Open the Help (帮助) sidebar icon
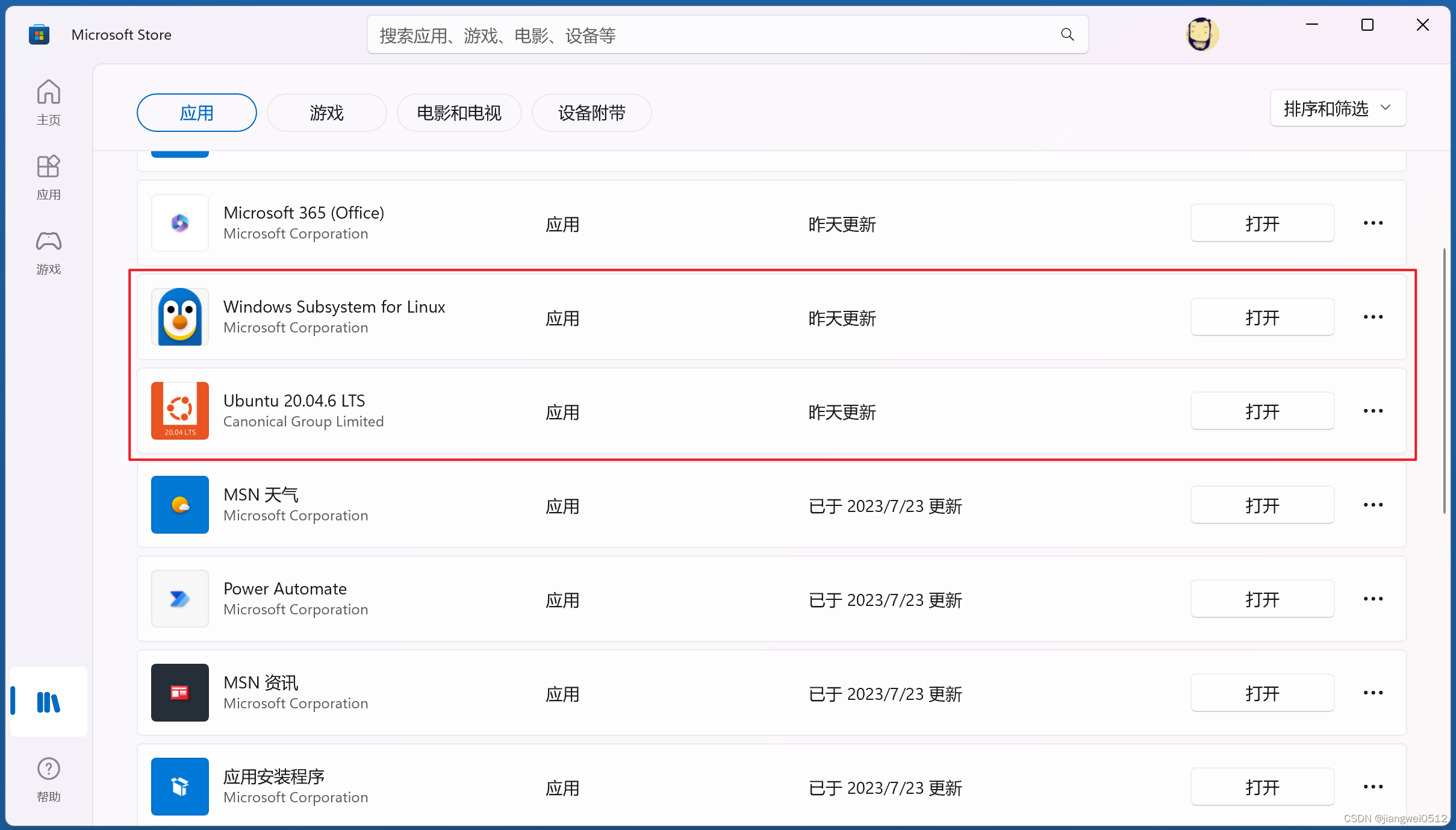Screen dimensions: 1456x830 point(48,779)
